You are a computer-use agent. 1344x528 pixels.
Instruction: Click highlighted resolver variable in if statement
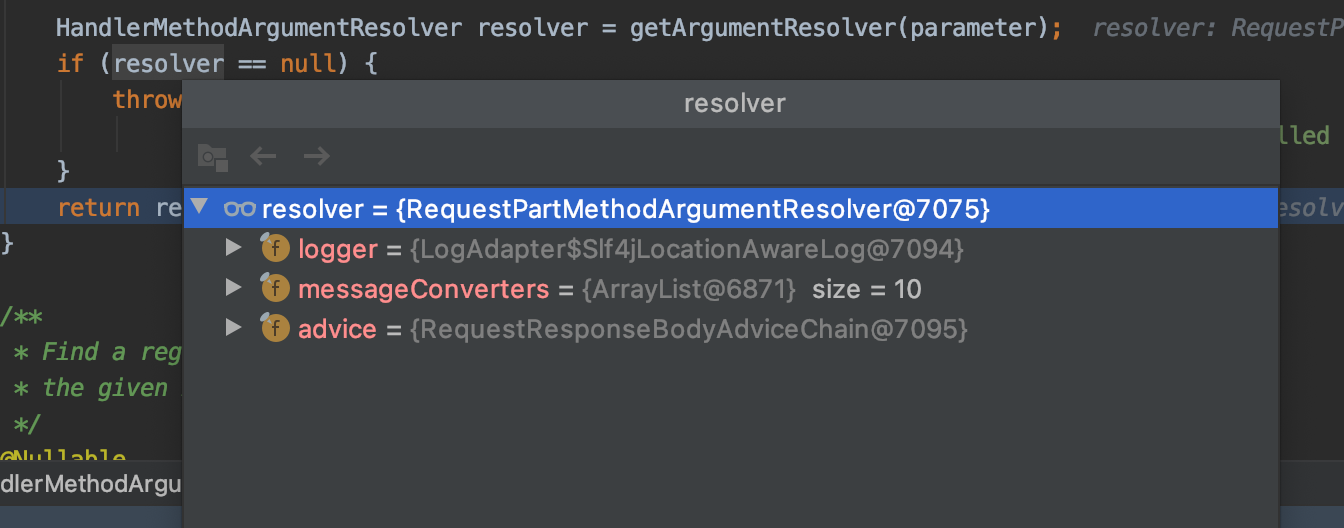pos(168,65)
